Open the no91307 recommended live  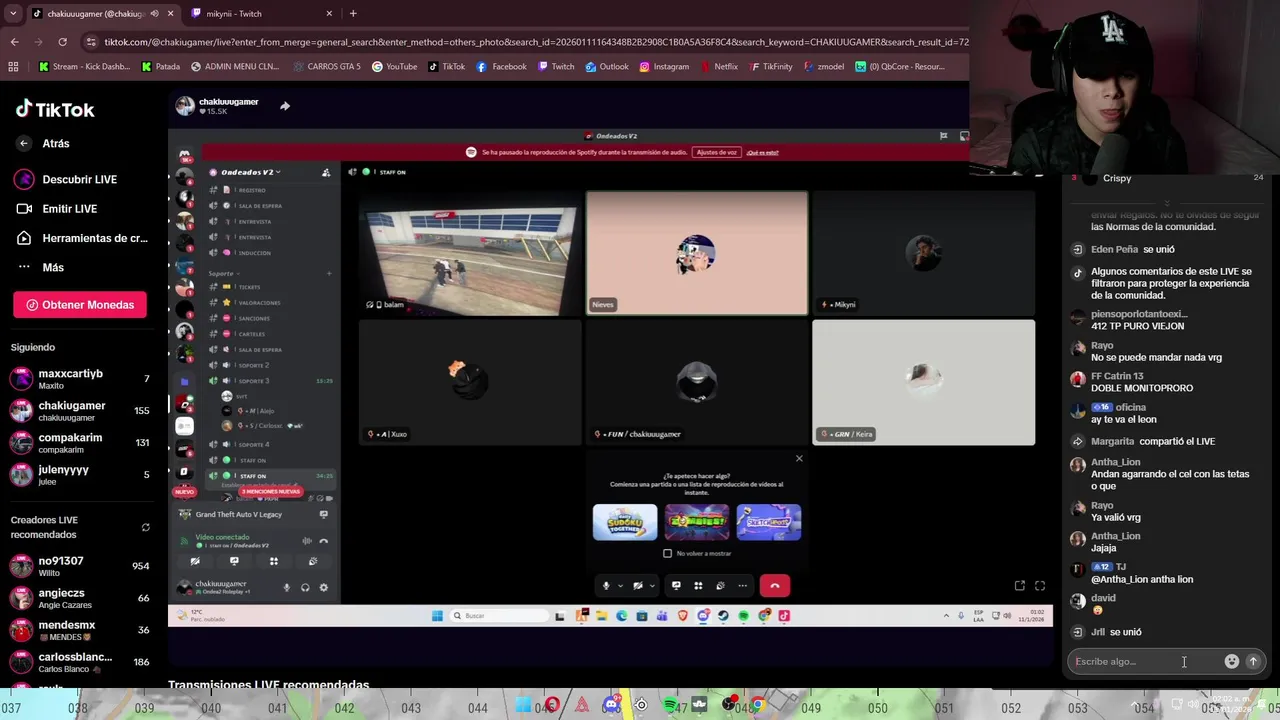coord(80,566)
